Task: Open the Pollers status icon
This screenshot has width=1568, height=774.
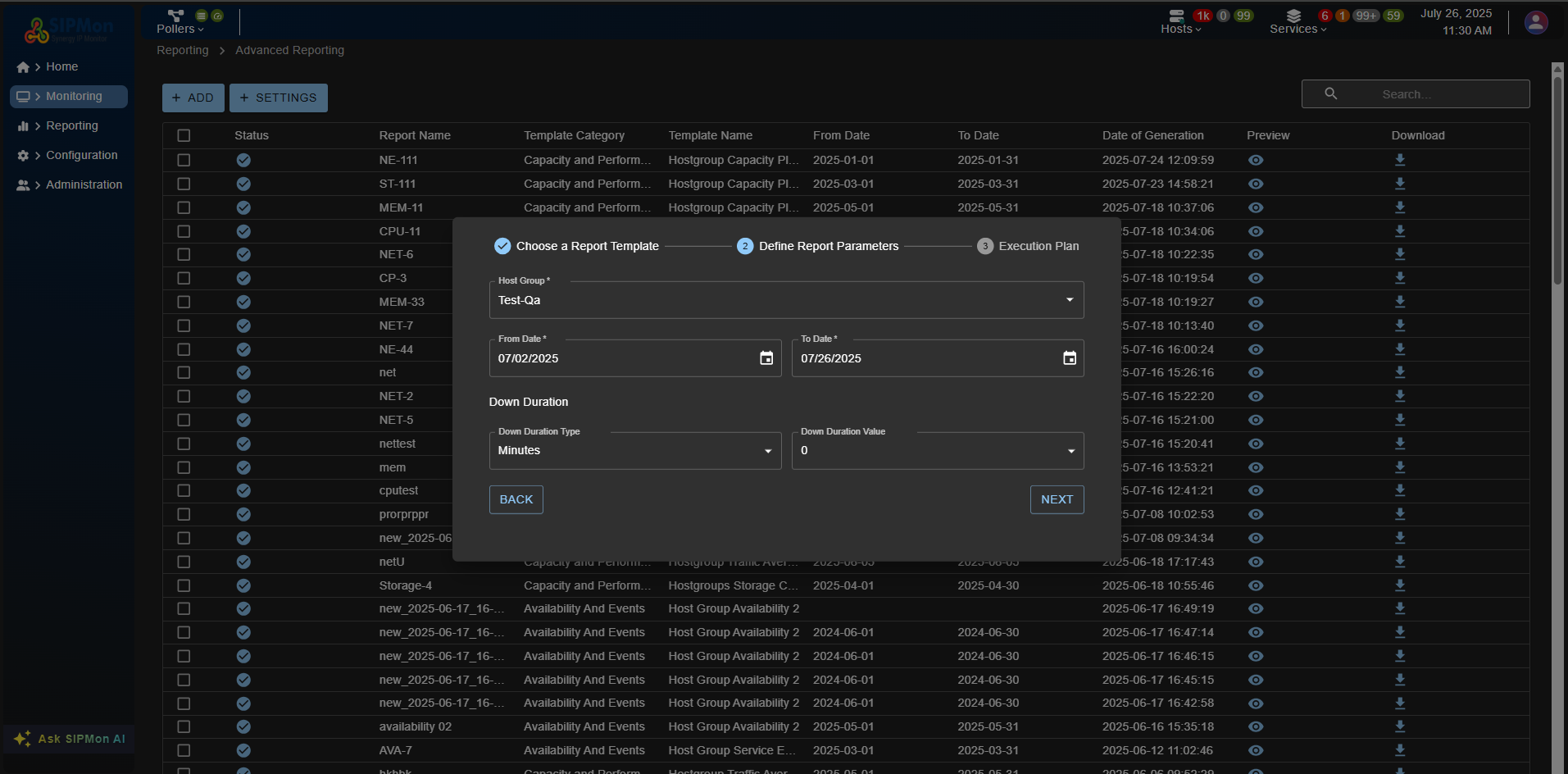Action: pos(175,16)
